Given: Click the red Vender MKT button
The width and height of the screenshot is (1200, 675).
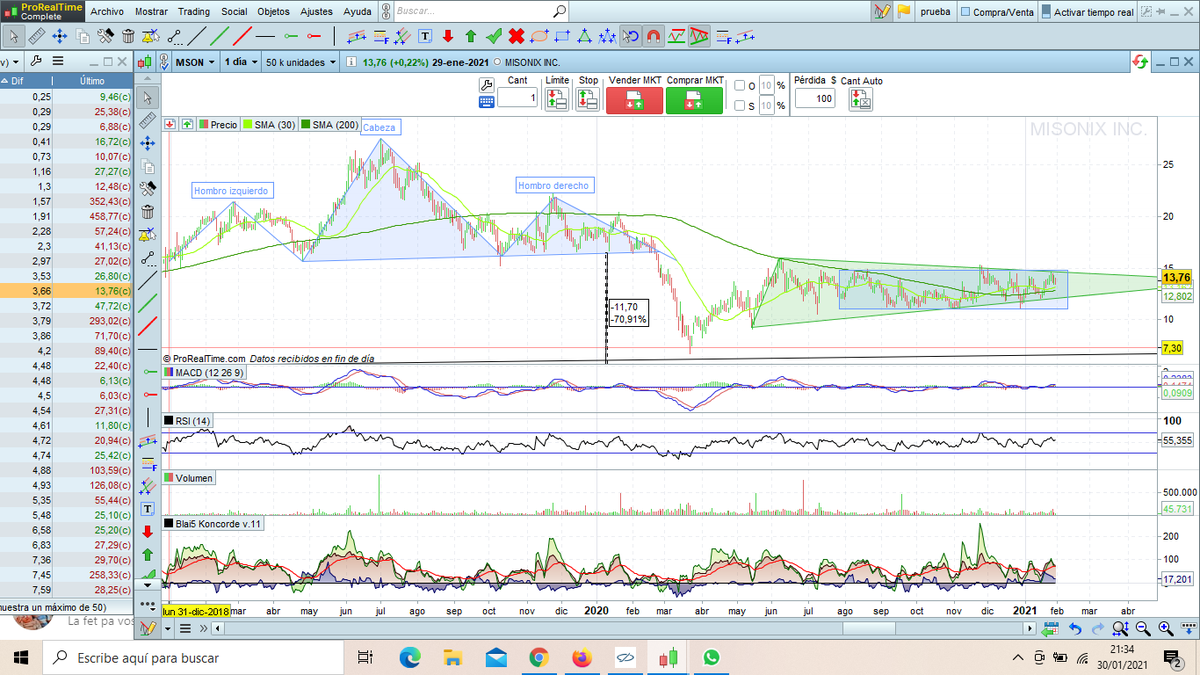Looking at the screenshot, I should pyautogui.click(x=635, y=100).
